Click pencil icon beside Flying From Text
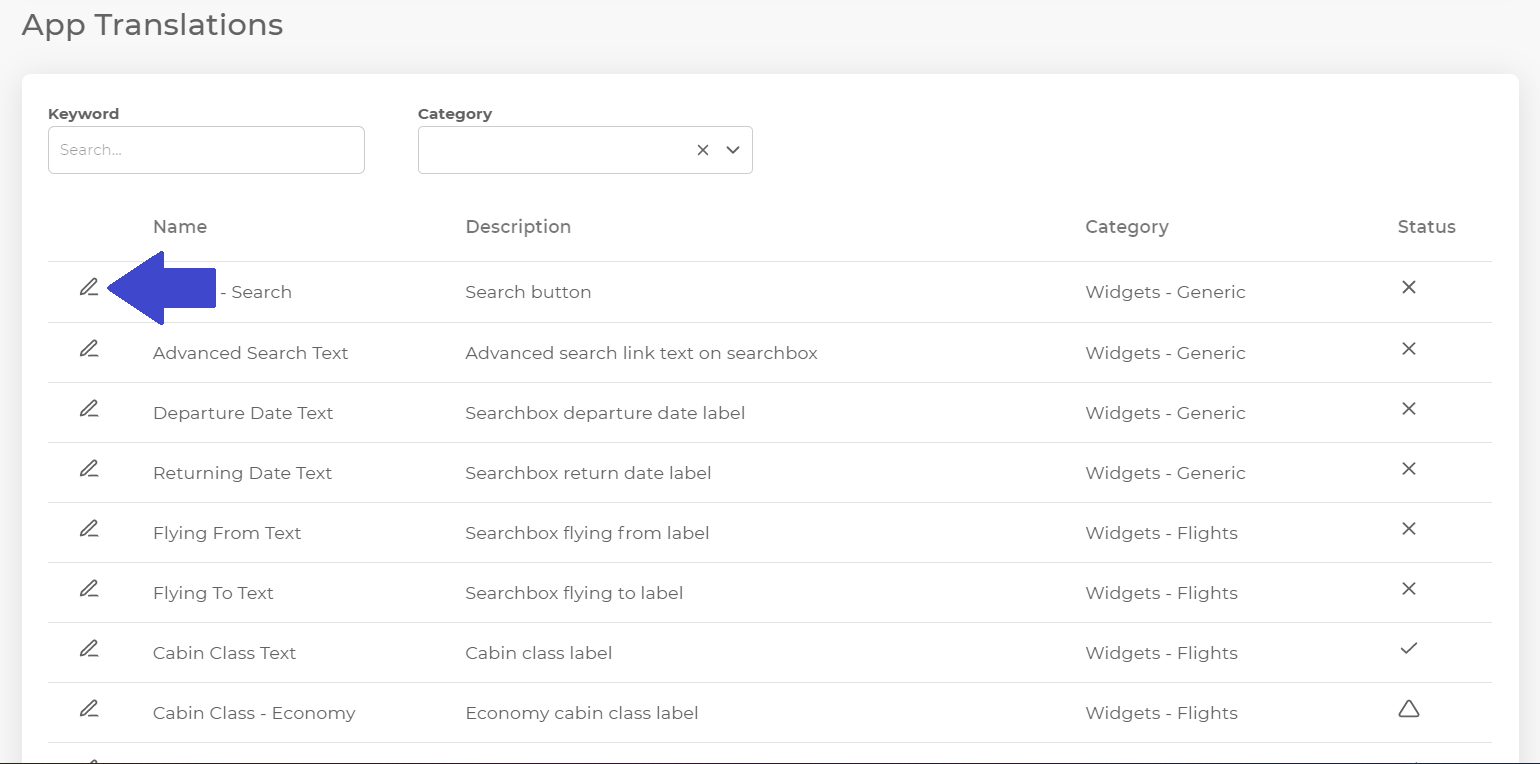The image size is (1540, 764). 89,529
